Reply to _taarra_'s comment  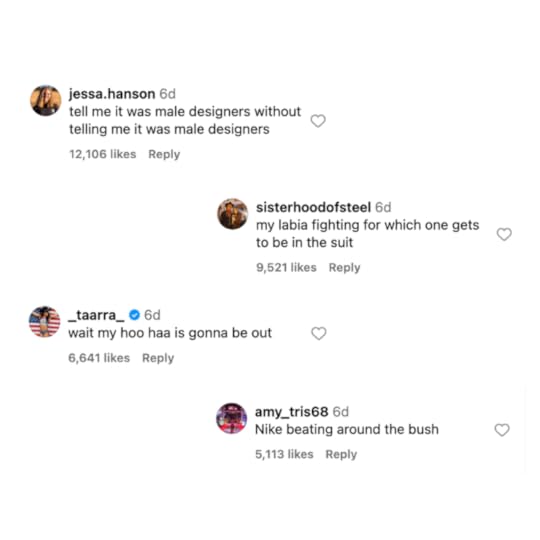(x=158, y=358)
